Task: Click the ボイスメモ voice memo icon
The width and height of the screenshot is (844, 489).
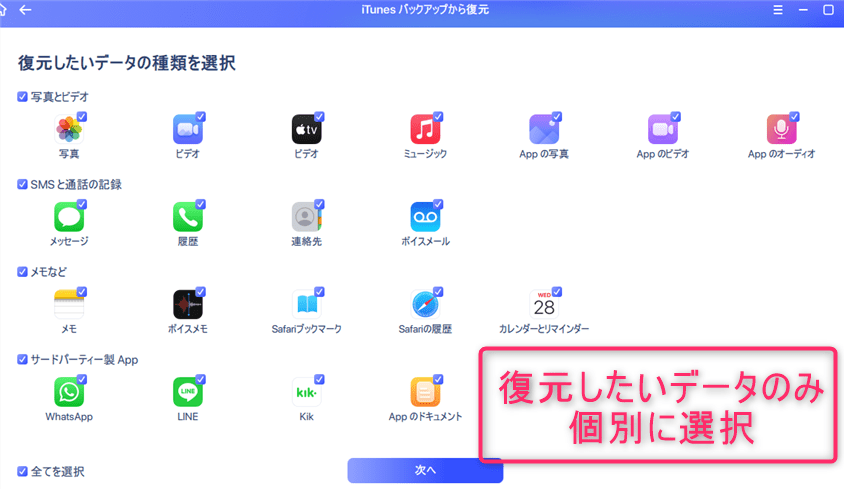Action: point(187,304)
